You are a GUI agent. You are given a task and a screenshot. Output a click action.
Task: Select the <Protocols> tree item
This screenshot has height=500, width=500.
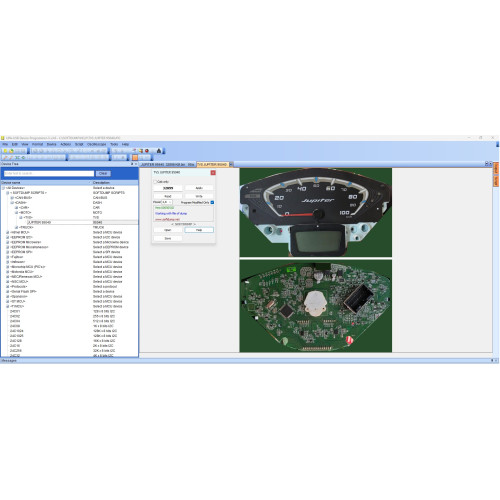click(19, 287)
